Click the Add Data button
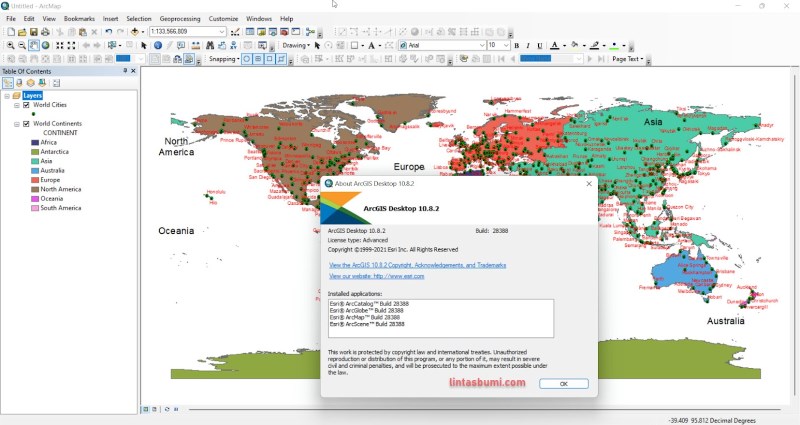800x425 pixels. (x=134, y=32)
